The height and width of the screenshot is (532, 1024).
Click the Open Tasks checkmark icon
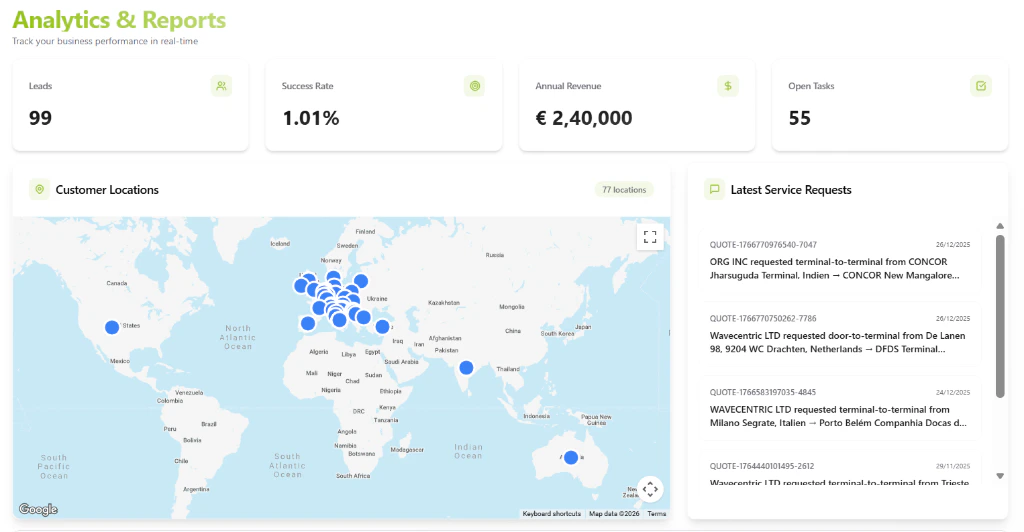[x=981, y=86]
